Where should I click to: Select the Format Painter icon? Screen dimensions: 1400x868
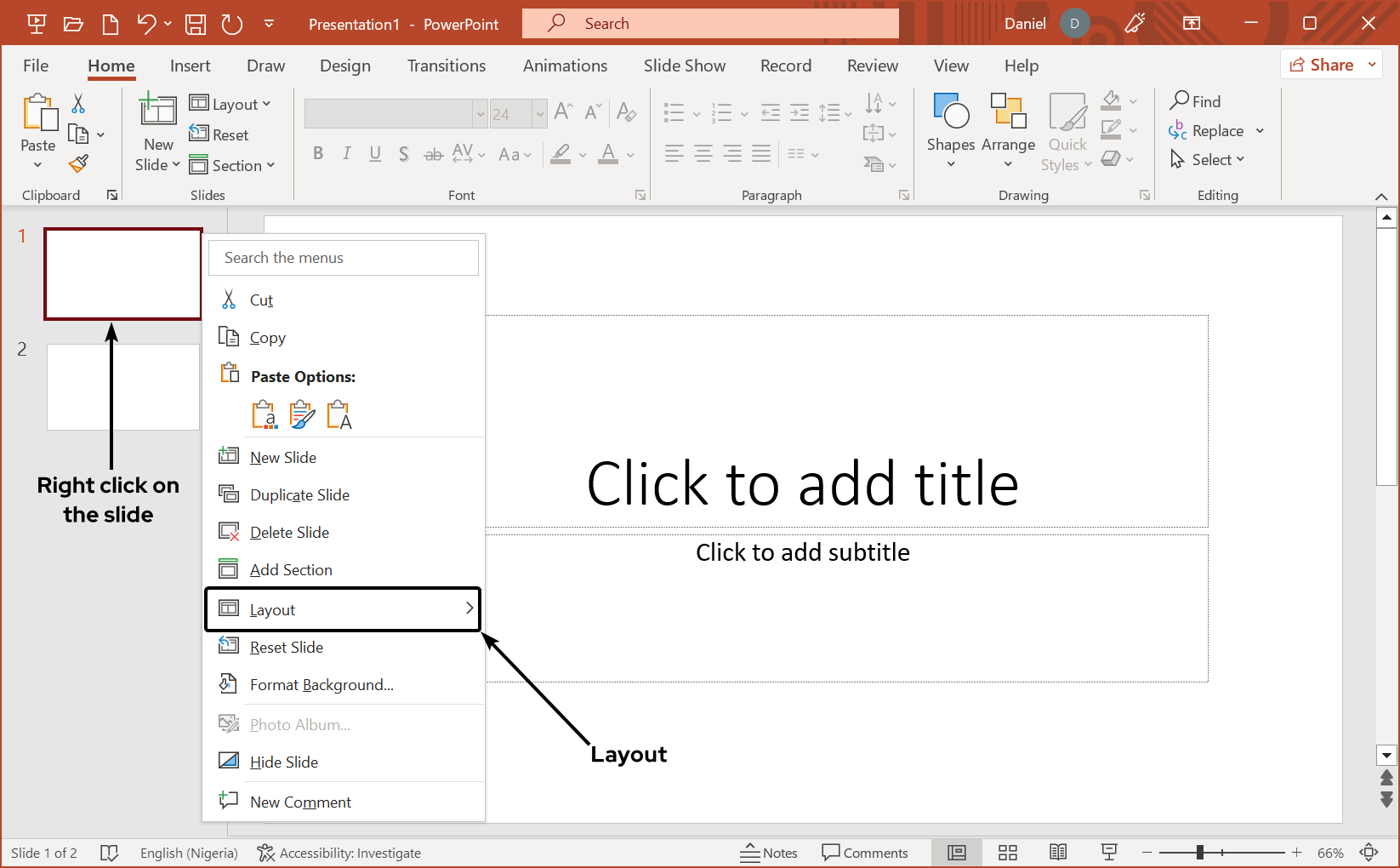[77, 163]
